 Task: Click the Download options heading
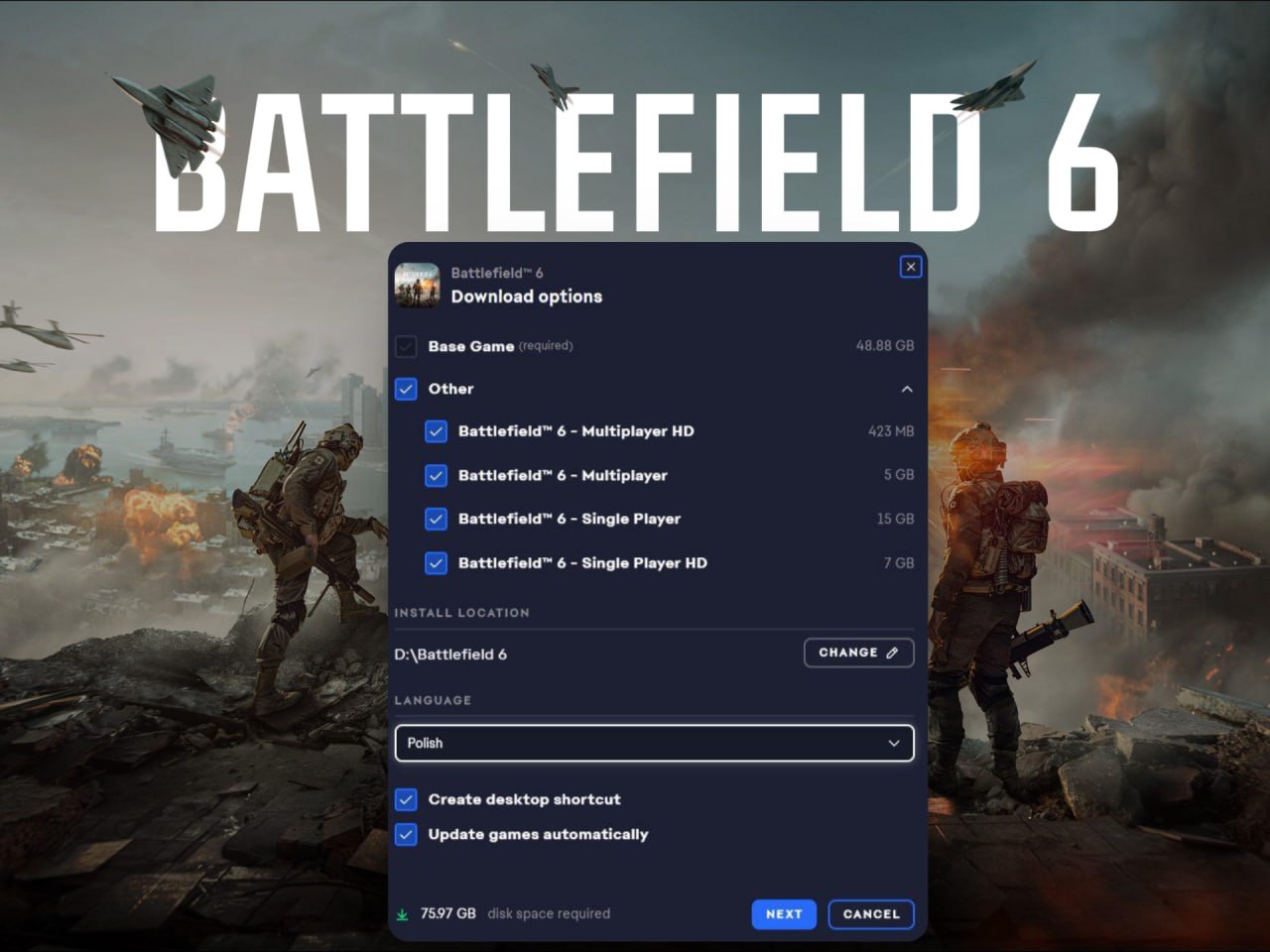526,297
